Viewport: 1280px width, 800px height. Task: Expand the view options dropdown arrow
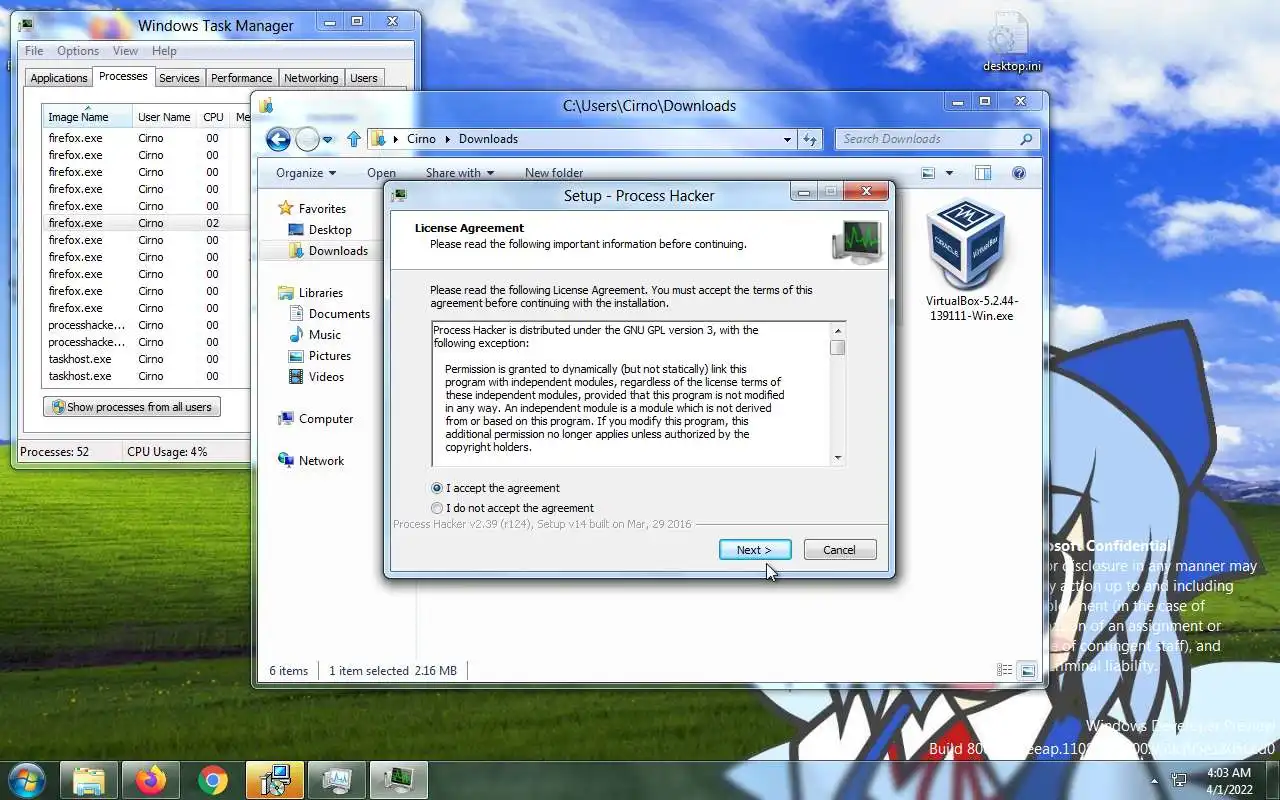[949, 173]
